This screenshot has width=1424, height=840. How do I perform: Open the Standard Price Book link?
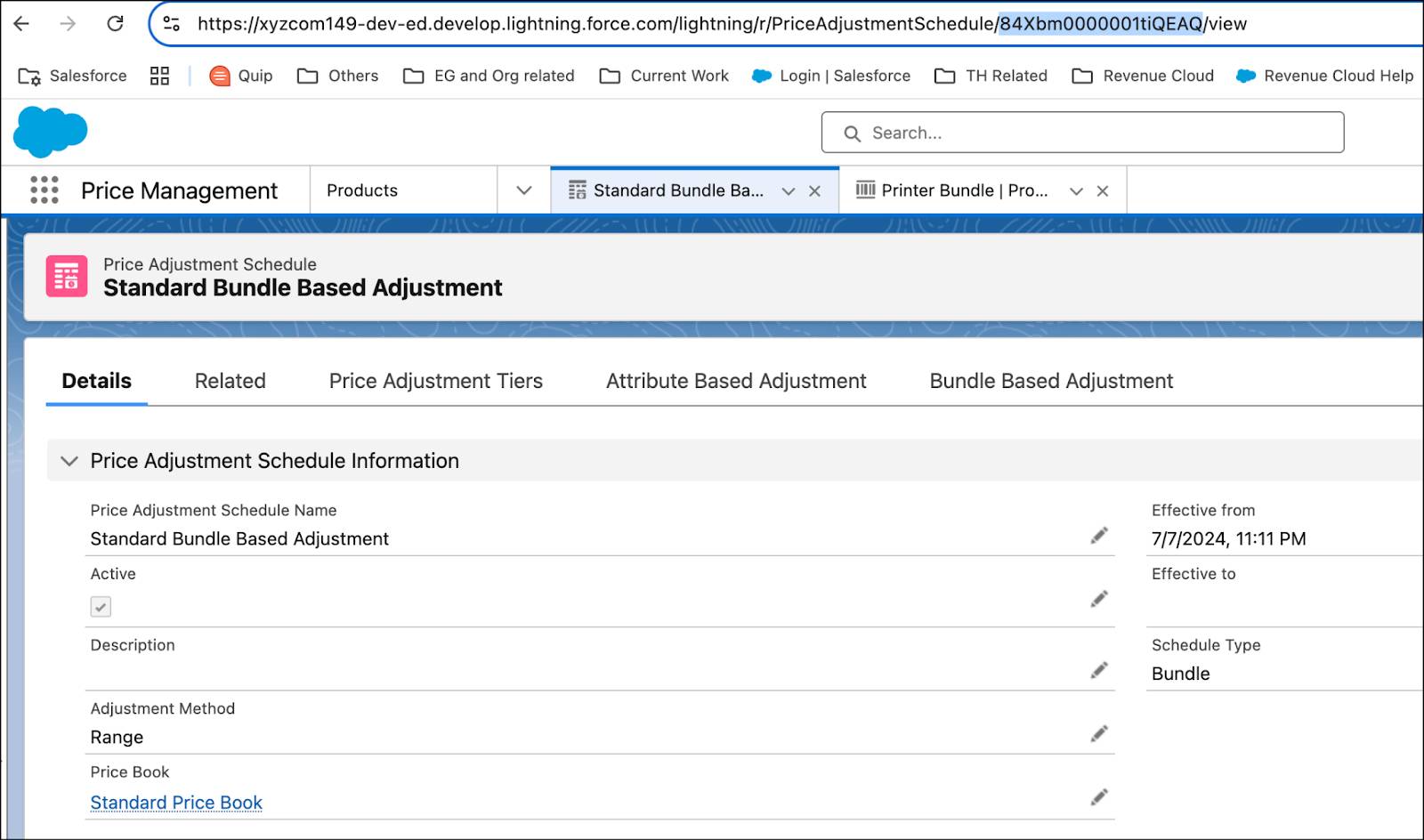(x=176, y=803)
